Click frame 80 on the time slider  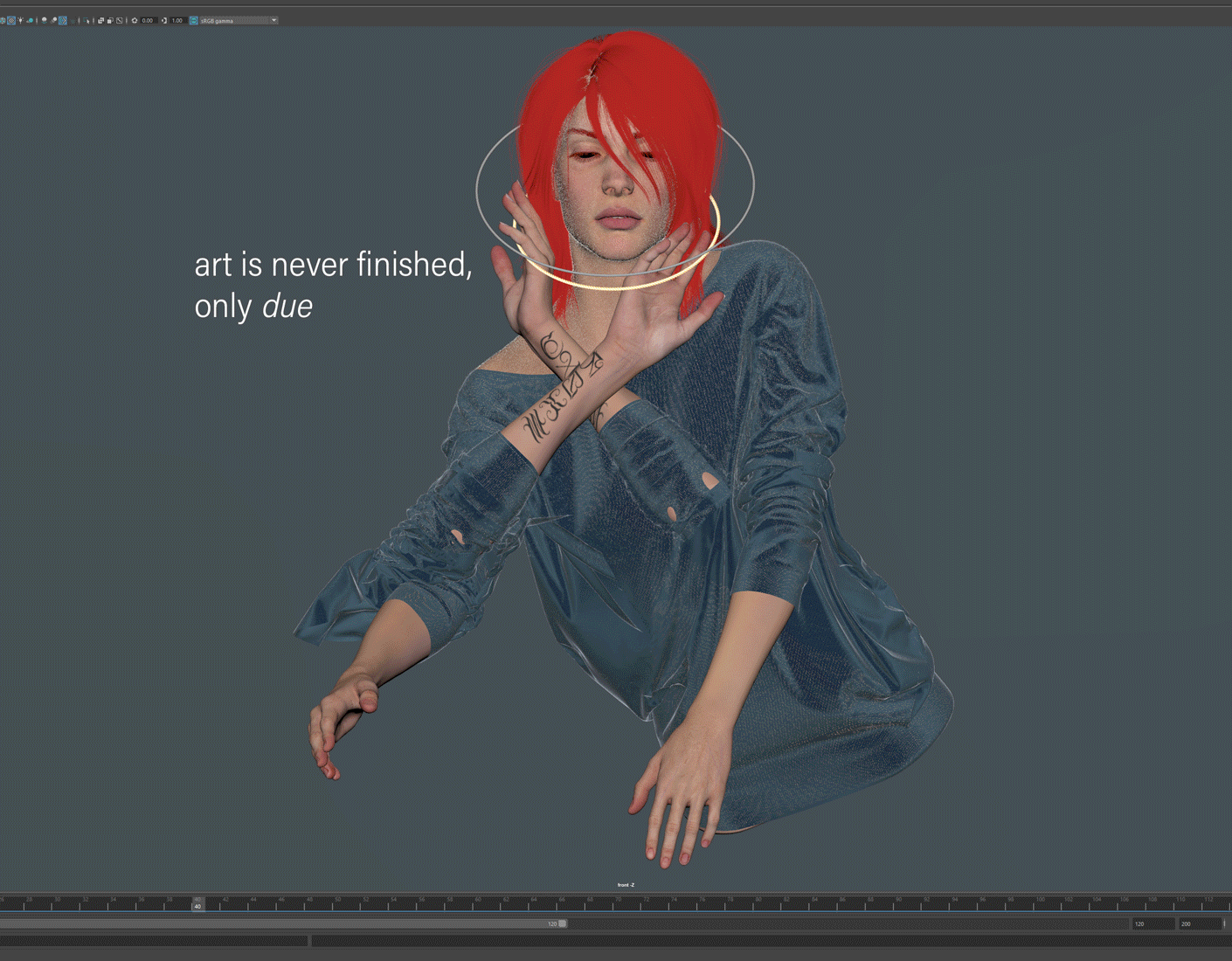pyautogui.click(x=758, y=903)
